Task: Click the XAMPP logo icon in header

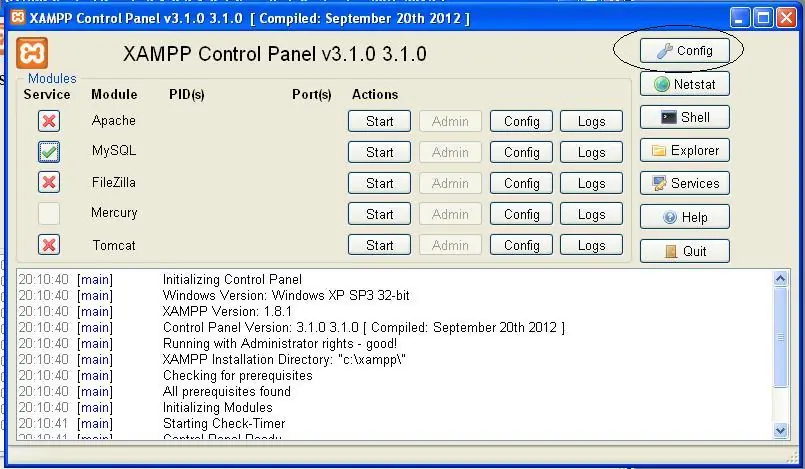Action: tap(32, 53)
